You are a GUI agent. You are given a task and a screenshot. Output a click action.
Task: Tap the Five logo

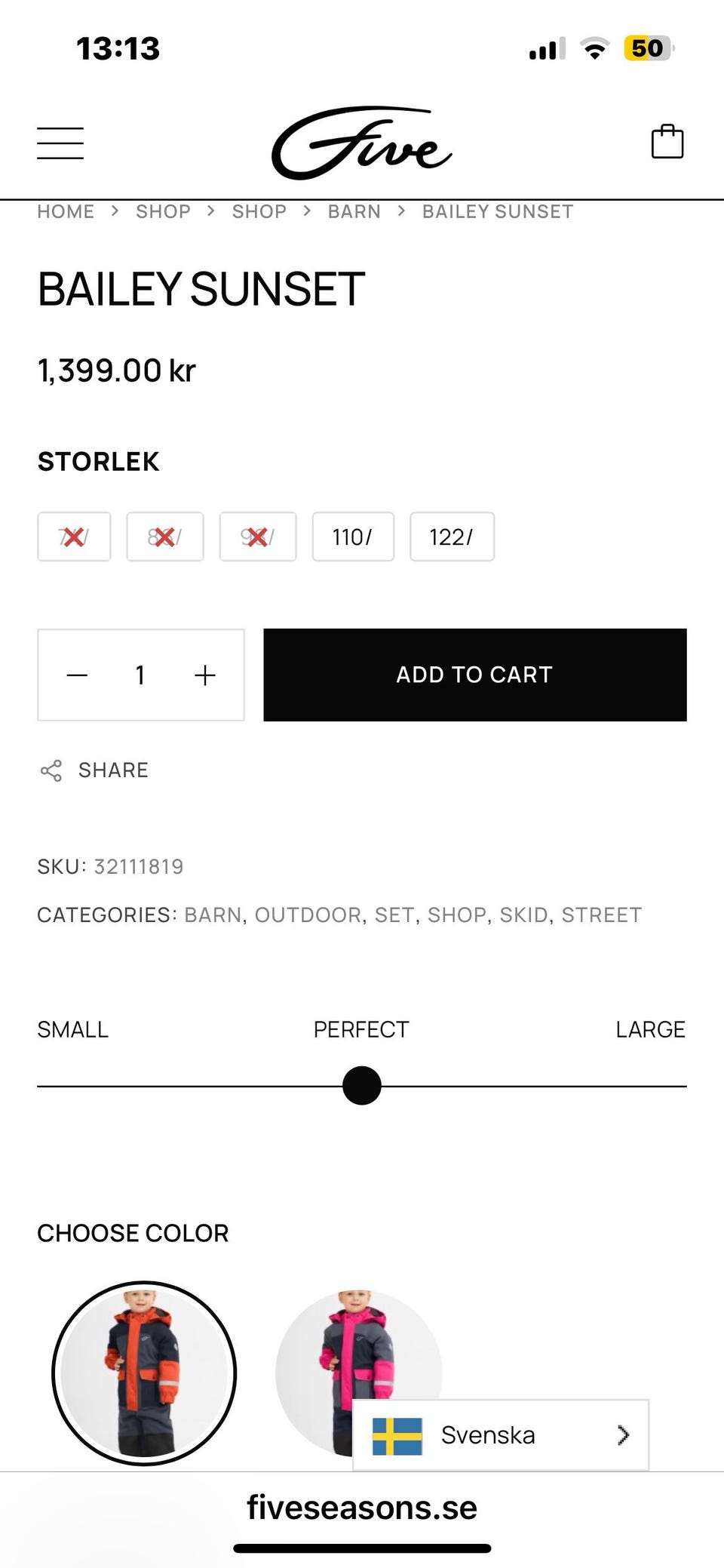(x=361, y=143)
